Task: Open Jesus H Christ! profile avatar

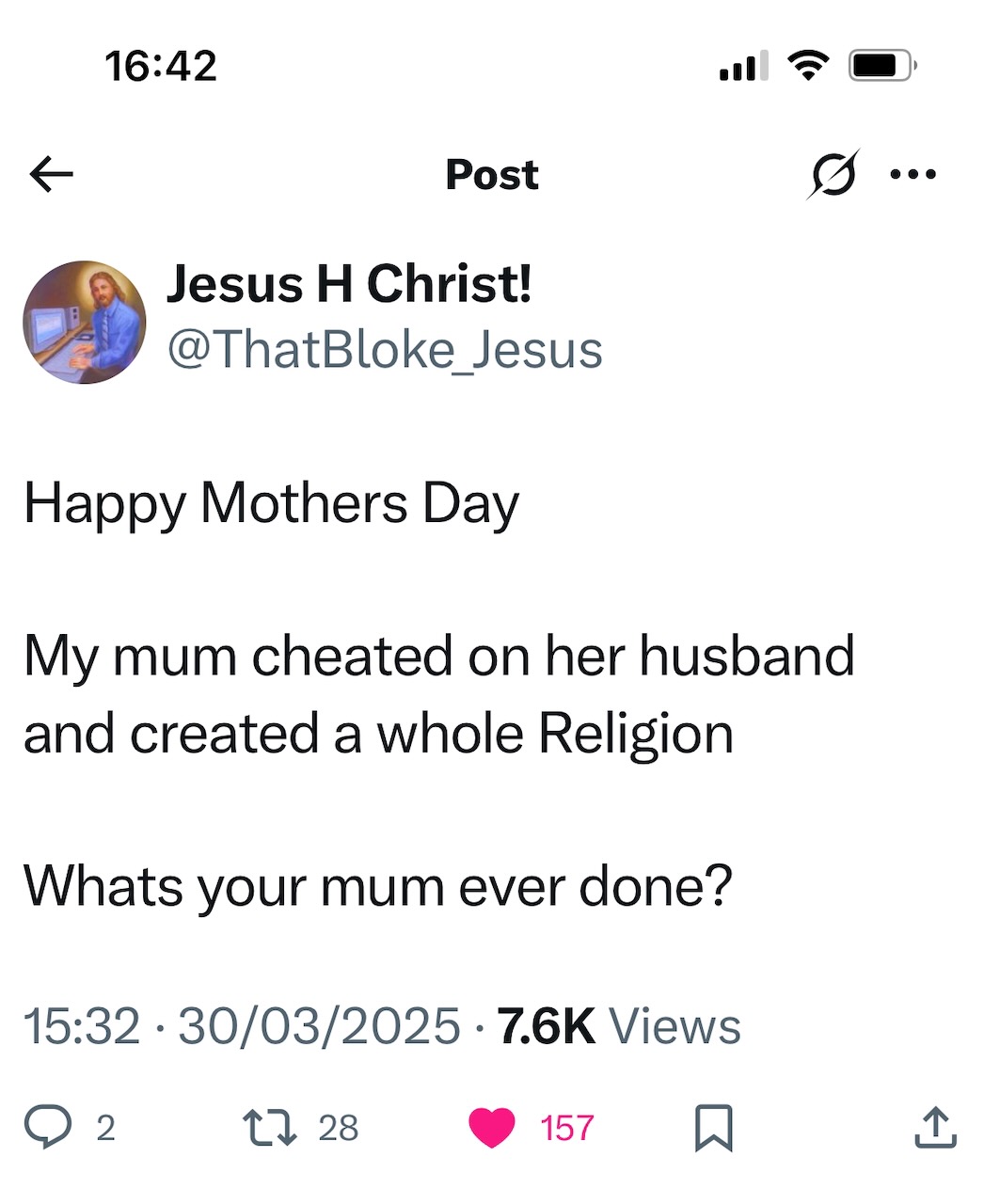Action: click(85, 322)
